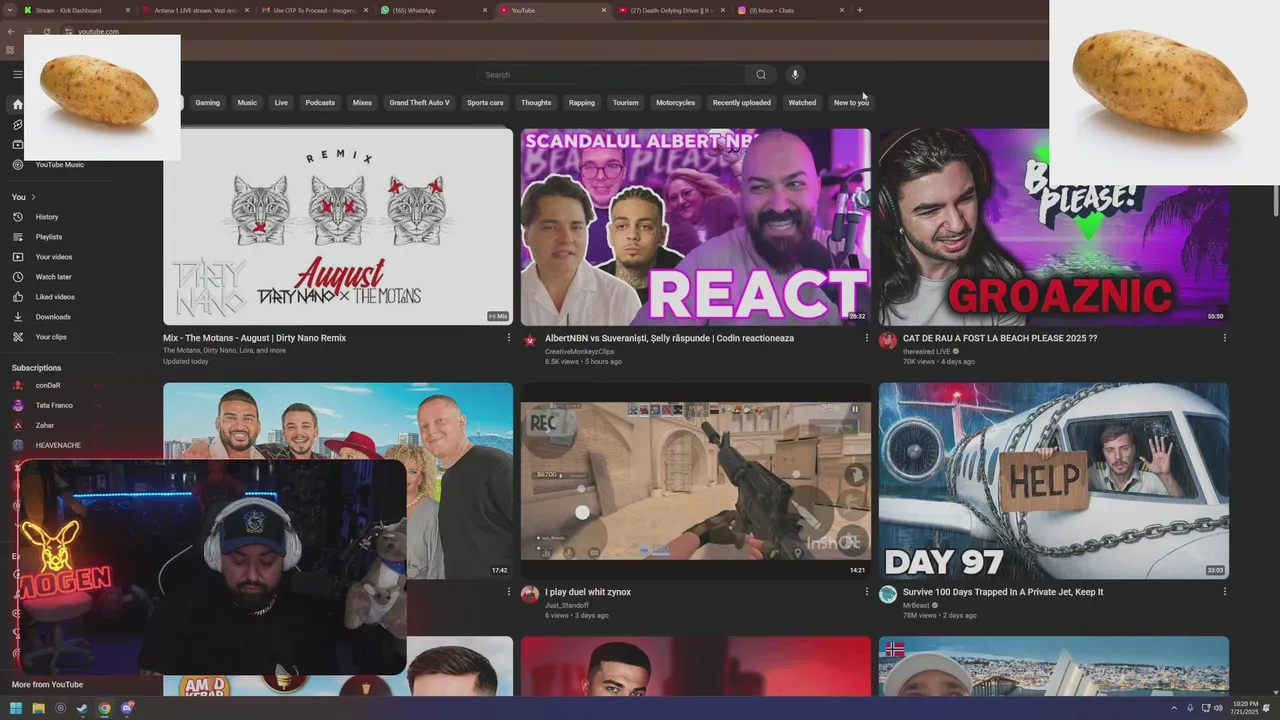Viewport: 1280px width, 720px height.
Task: Show hidden system tray icons
Action: 1174,709
